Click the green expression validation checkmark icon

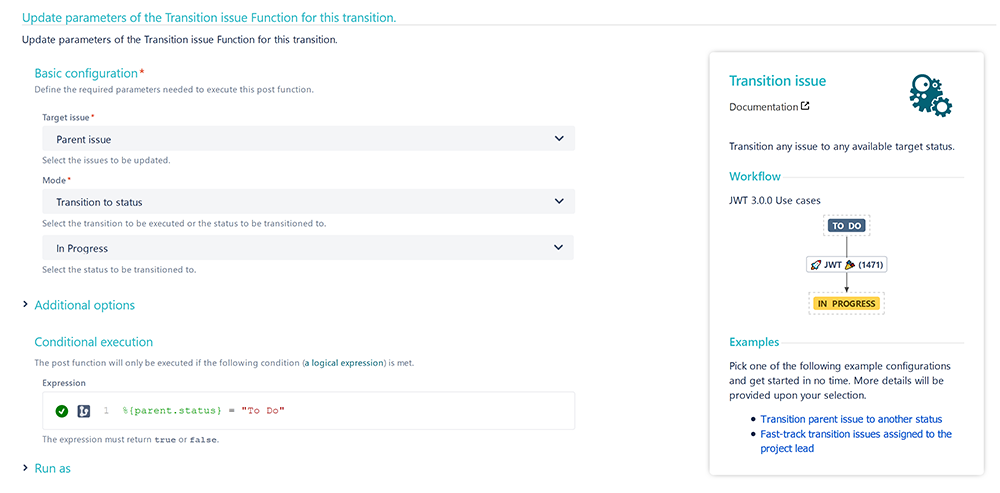[61, 411]
